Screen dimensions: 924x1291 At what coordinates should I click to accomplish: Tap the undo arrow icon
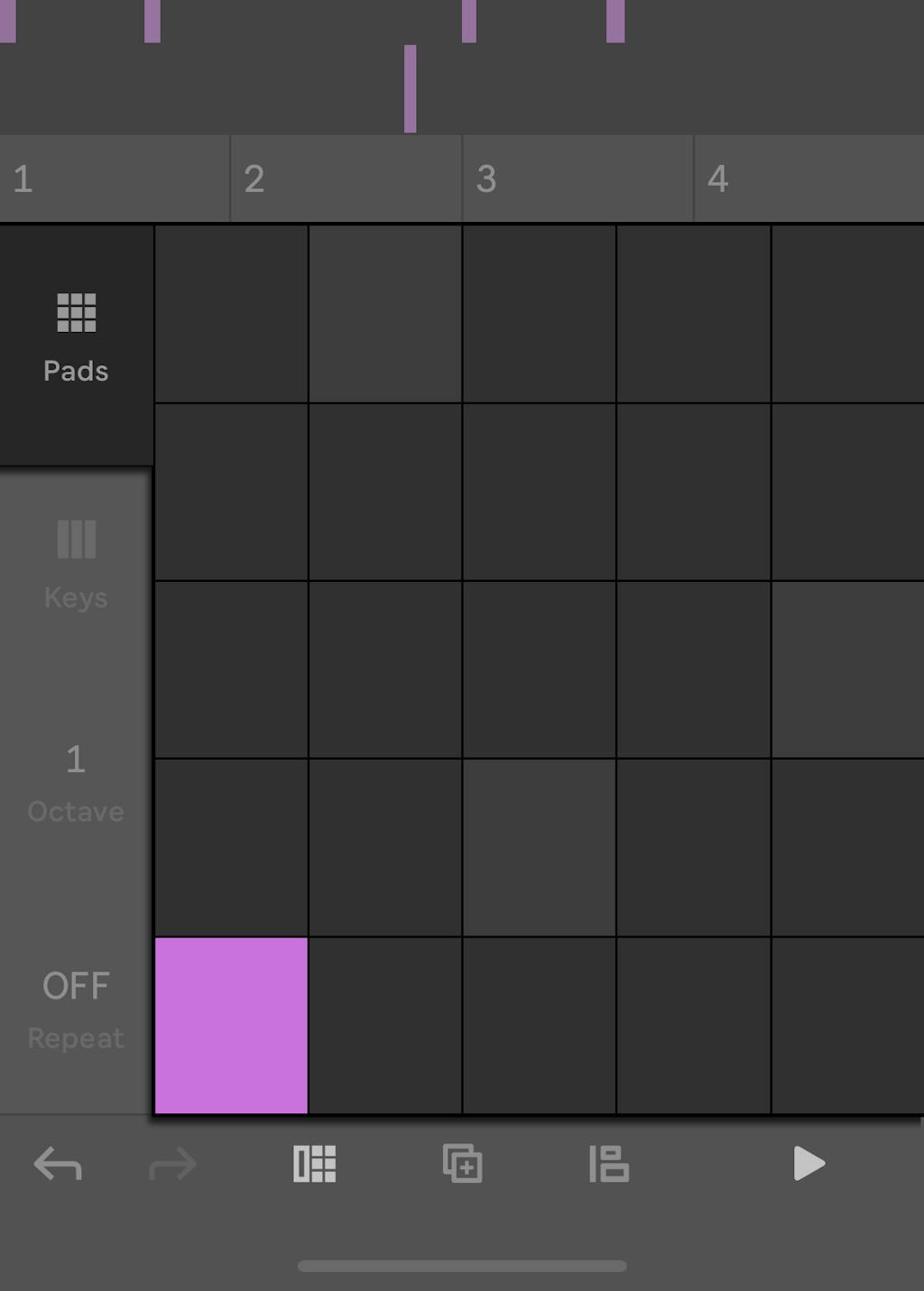[x=56, y=1164]
